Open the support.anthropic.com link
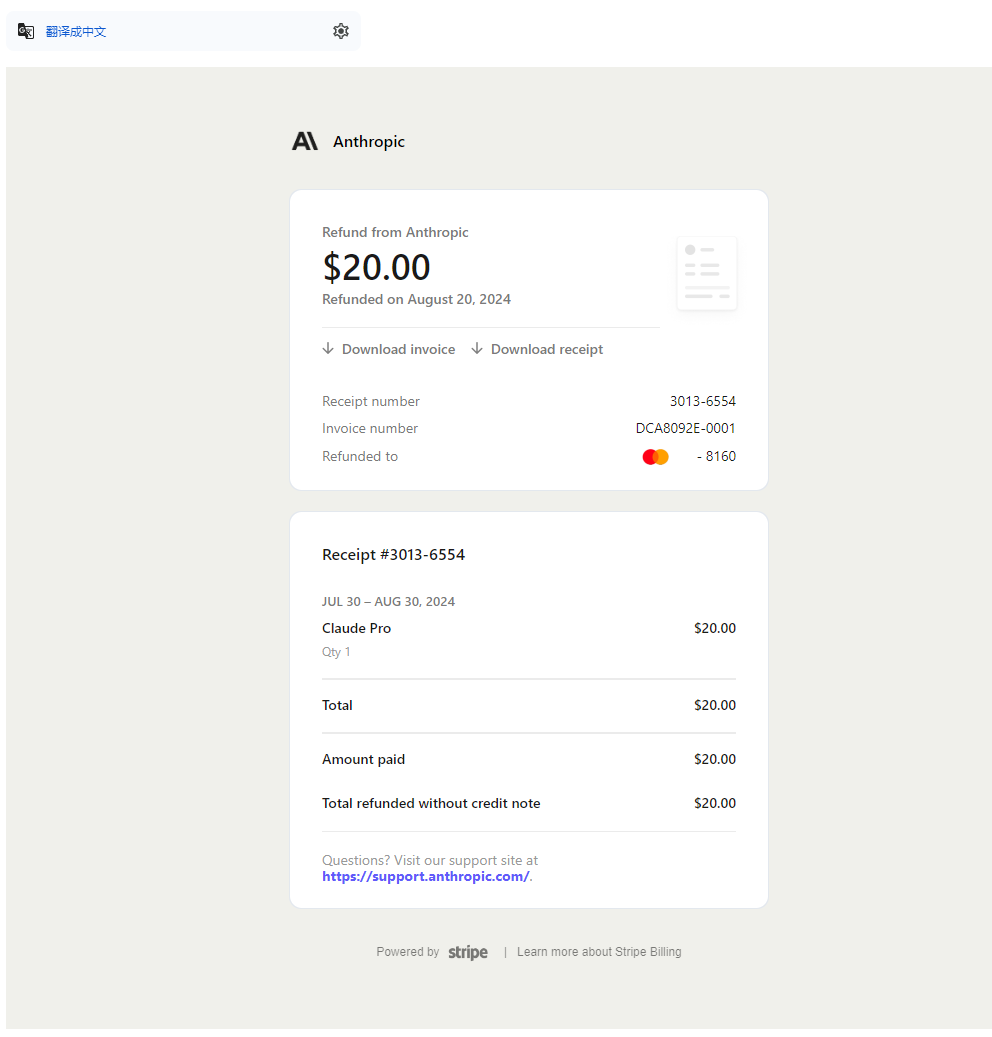The width and height of the screenshot is (992, 1037). coord(425,876)
